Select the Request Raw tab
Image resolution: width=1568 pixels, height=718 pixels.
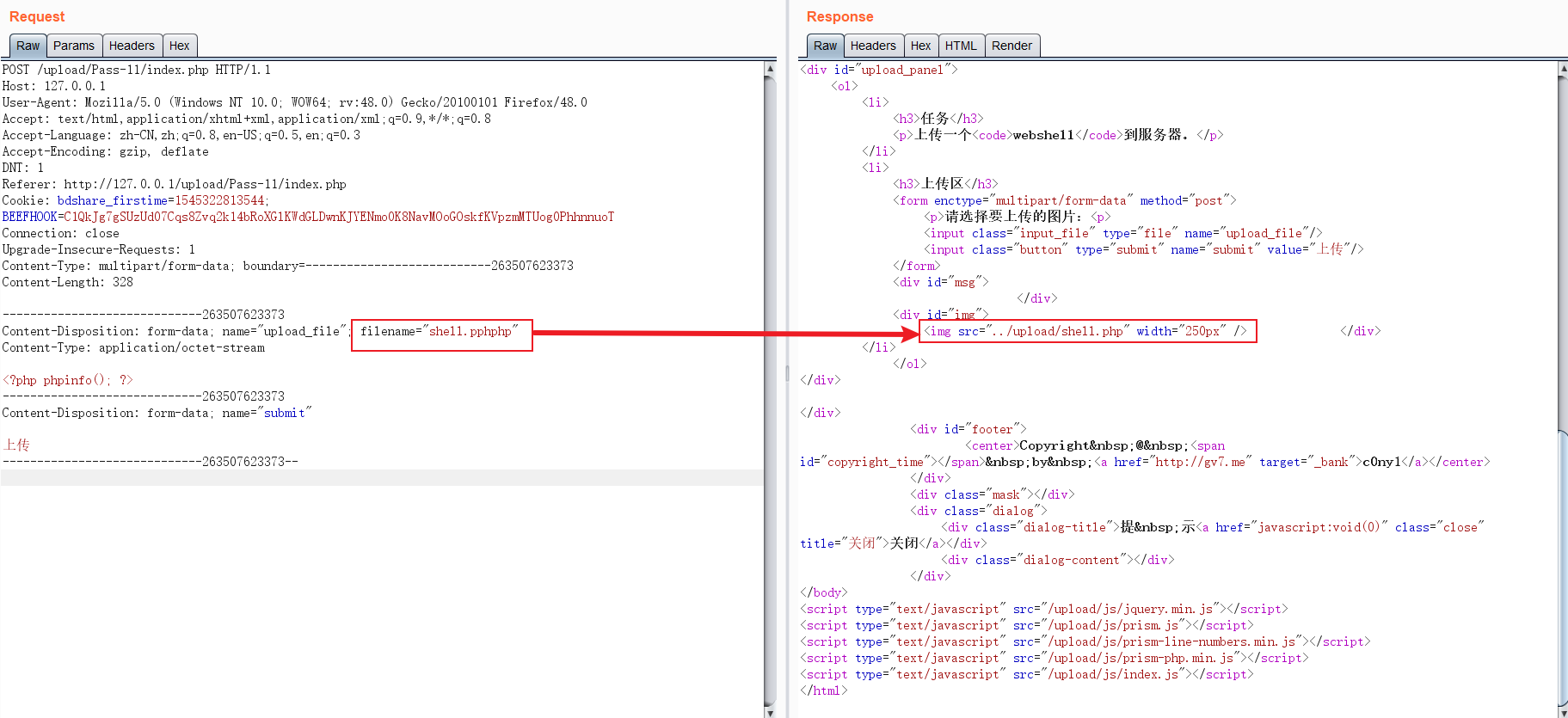tap(28, 46)
